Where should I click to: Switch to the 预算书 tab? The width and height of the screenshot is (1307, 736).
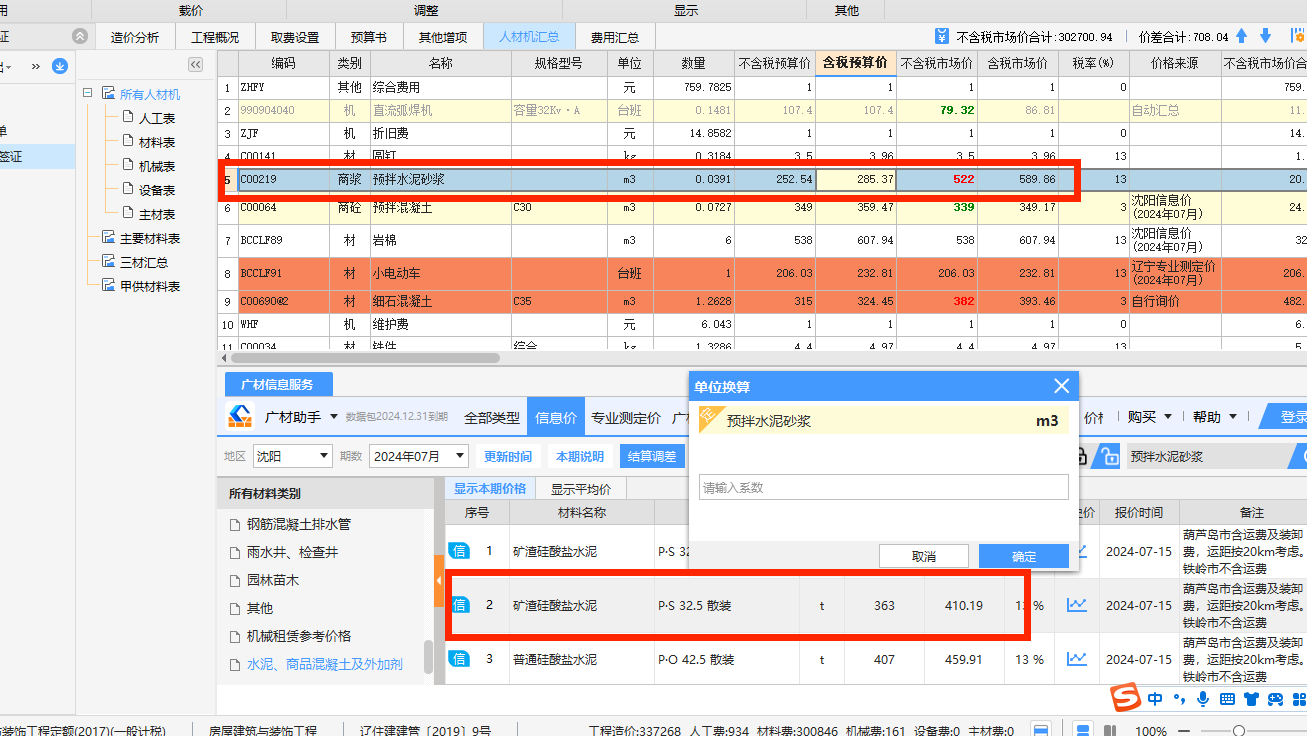coord(368,37)
